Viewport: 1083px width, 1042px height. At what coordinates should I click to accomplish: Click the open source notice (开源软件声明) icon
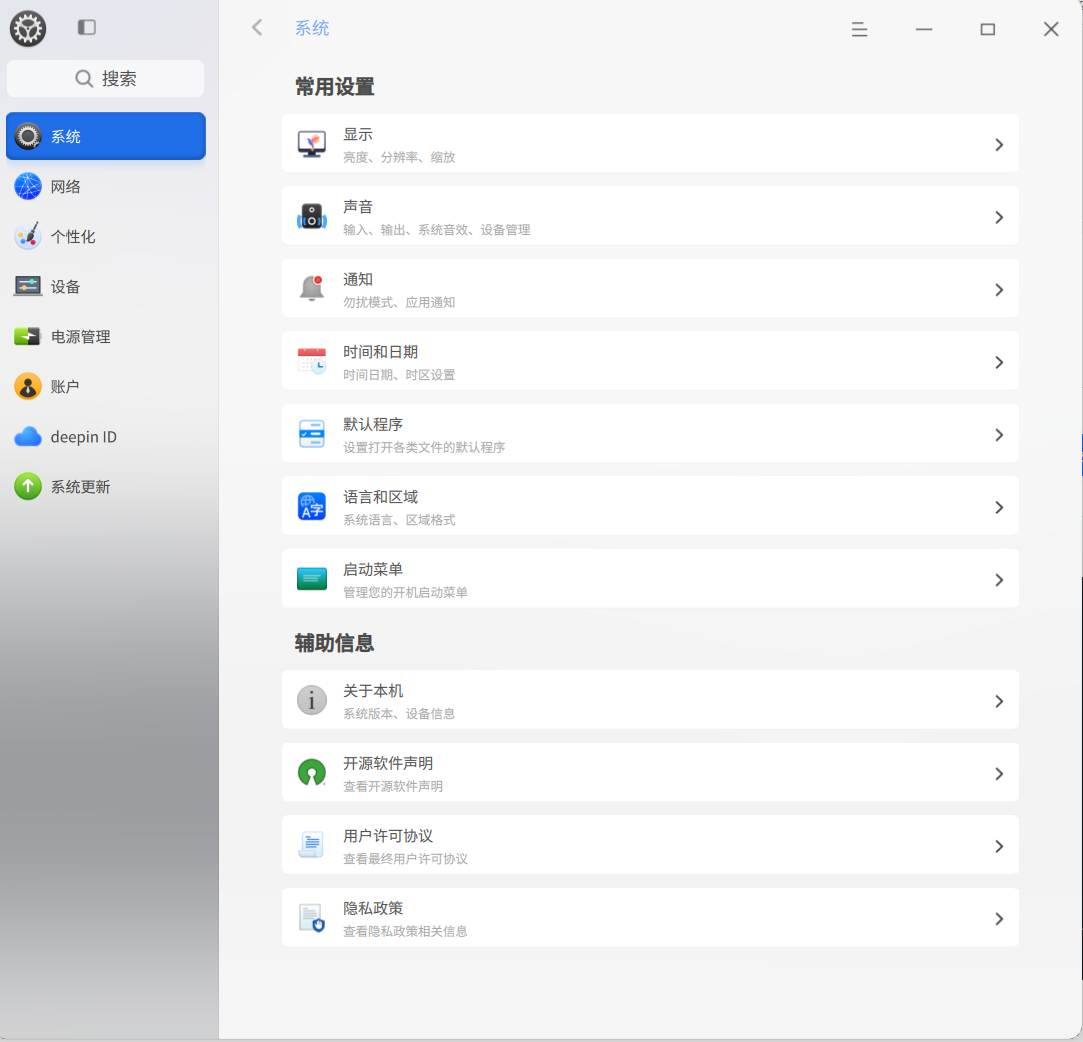click(x=312, y=773)
